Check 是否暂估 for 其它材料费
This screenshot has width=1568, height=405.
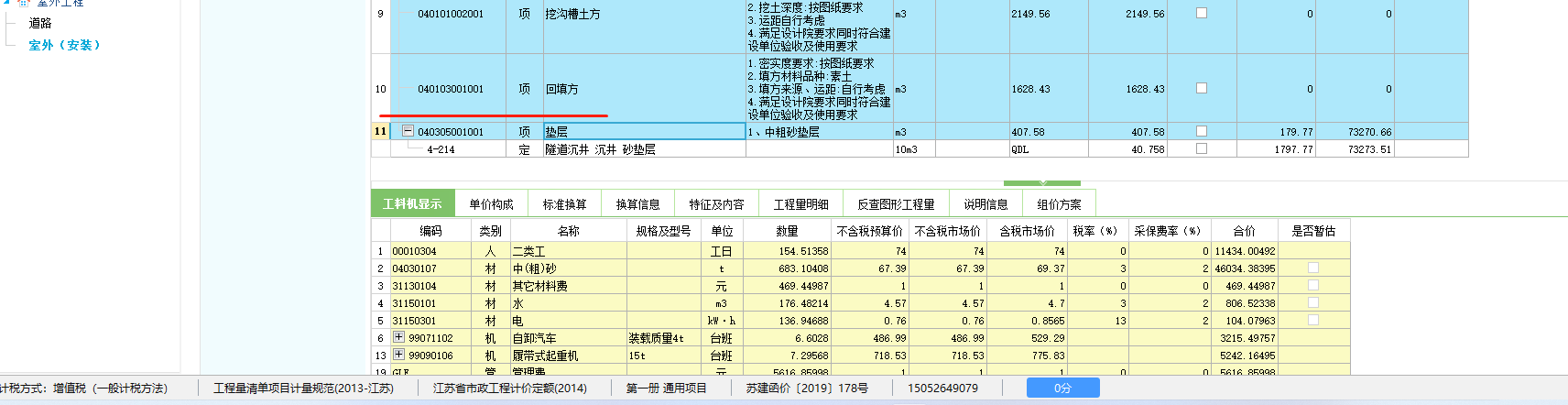[1313, 285]
